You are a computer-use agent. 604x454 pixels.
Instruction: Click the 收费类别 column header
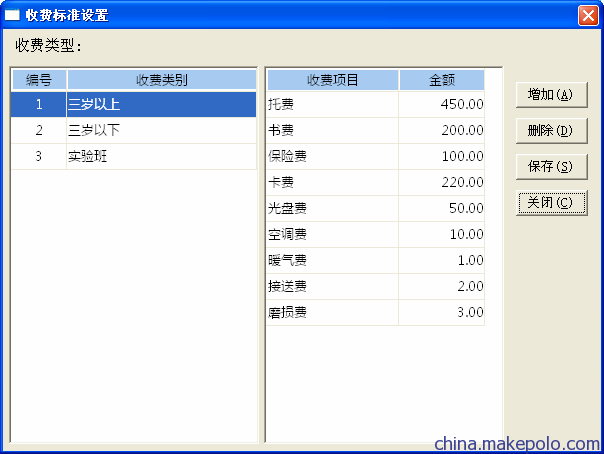point(162,80)
